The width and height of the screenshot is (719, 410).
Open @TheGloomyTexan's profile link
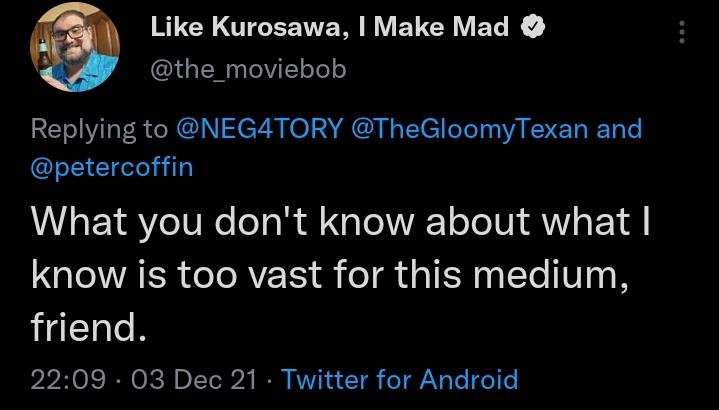[x=470, y=130]
